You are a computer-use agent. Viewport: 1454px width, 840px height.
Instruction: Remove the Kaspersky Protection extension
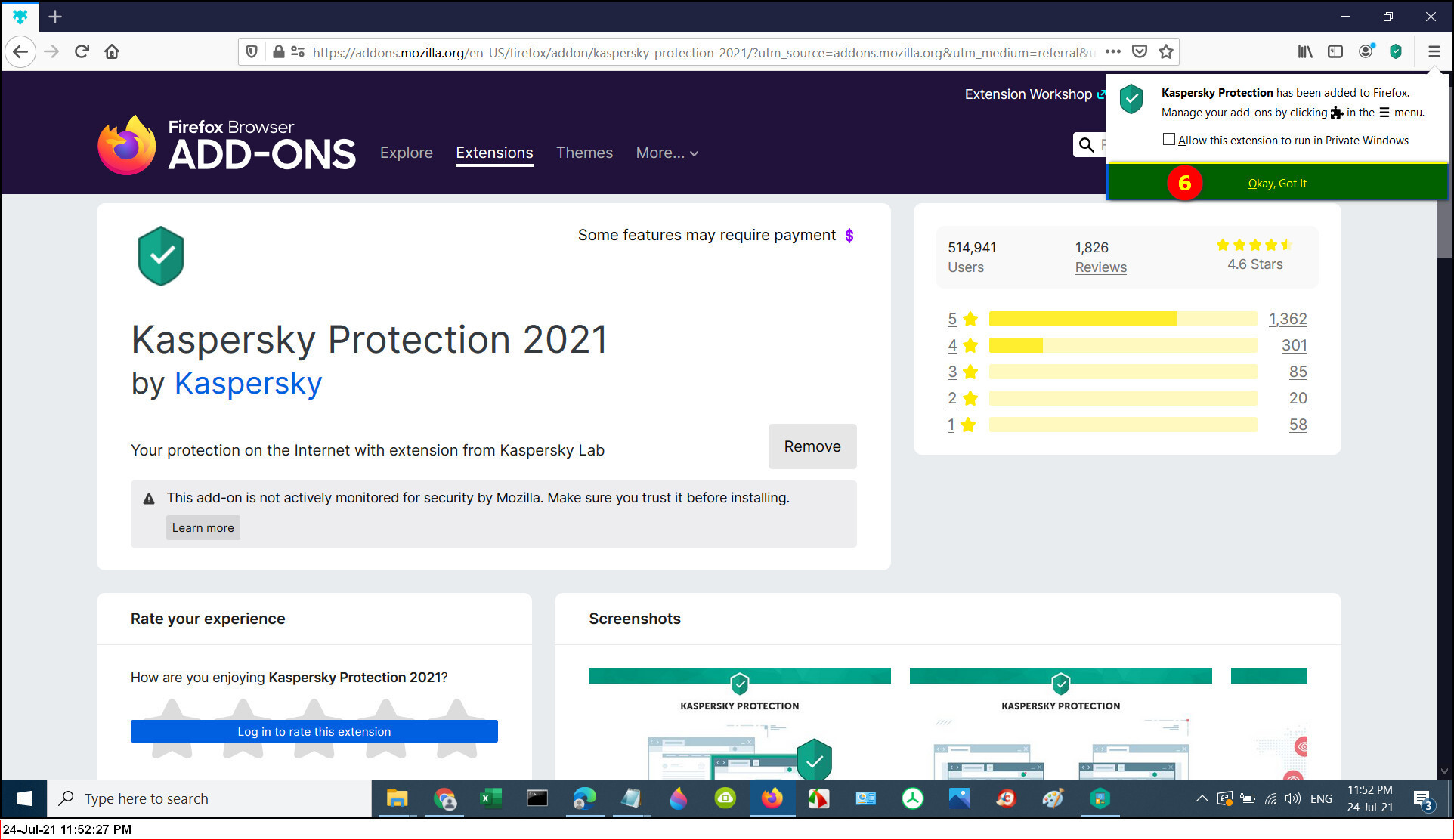point(812,446)
